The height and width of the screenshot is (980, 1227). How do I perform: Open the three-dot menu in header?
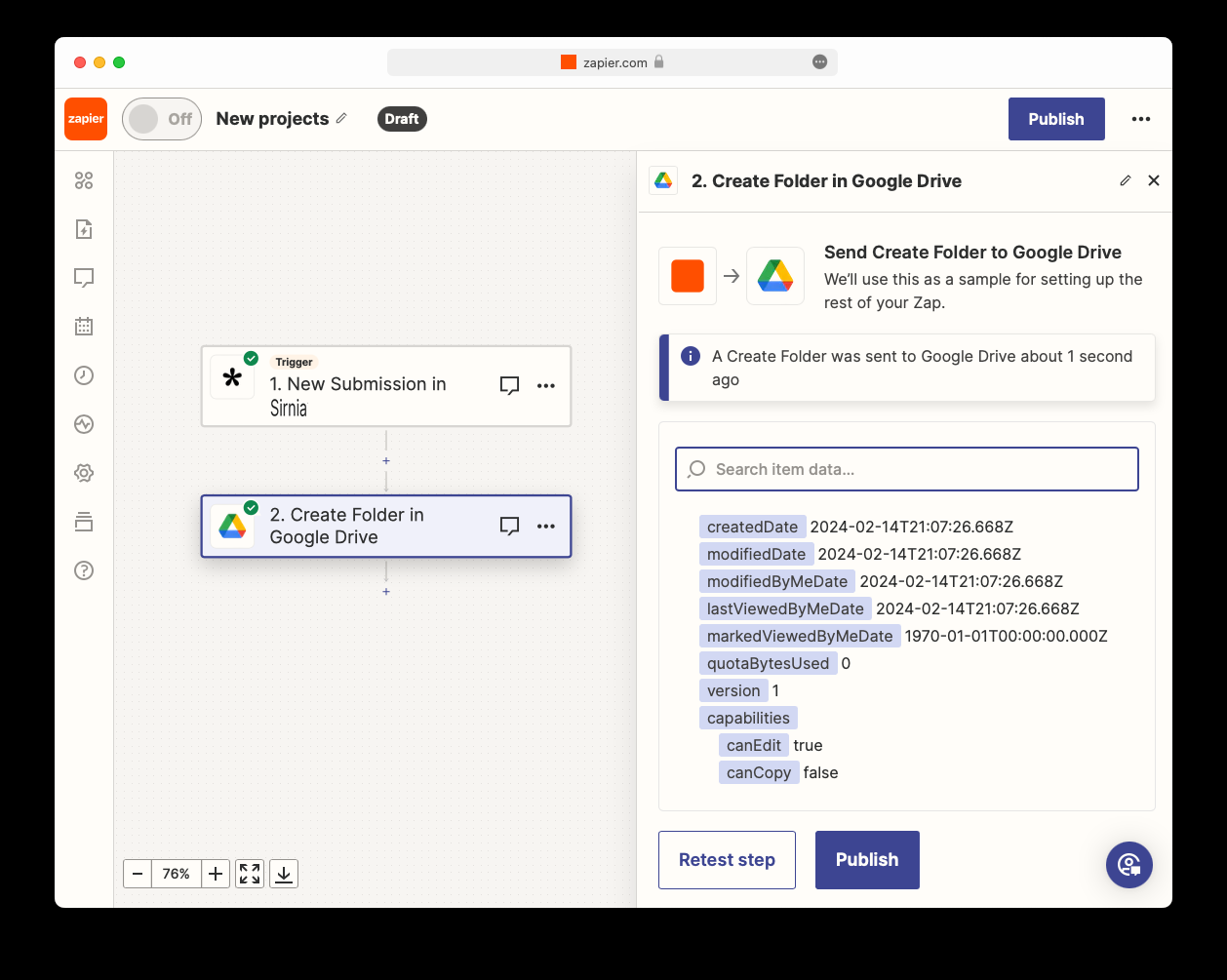[x=1141, y=119]
